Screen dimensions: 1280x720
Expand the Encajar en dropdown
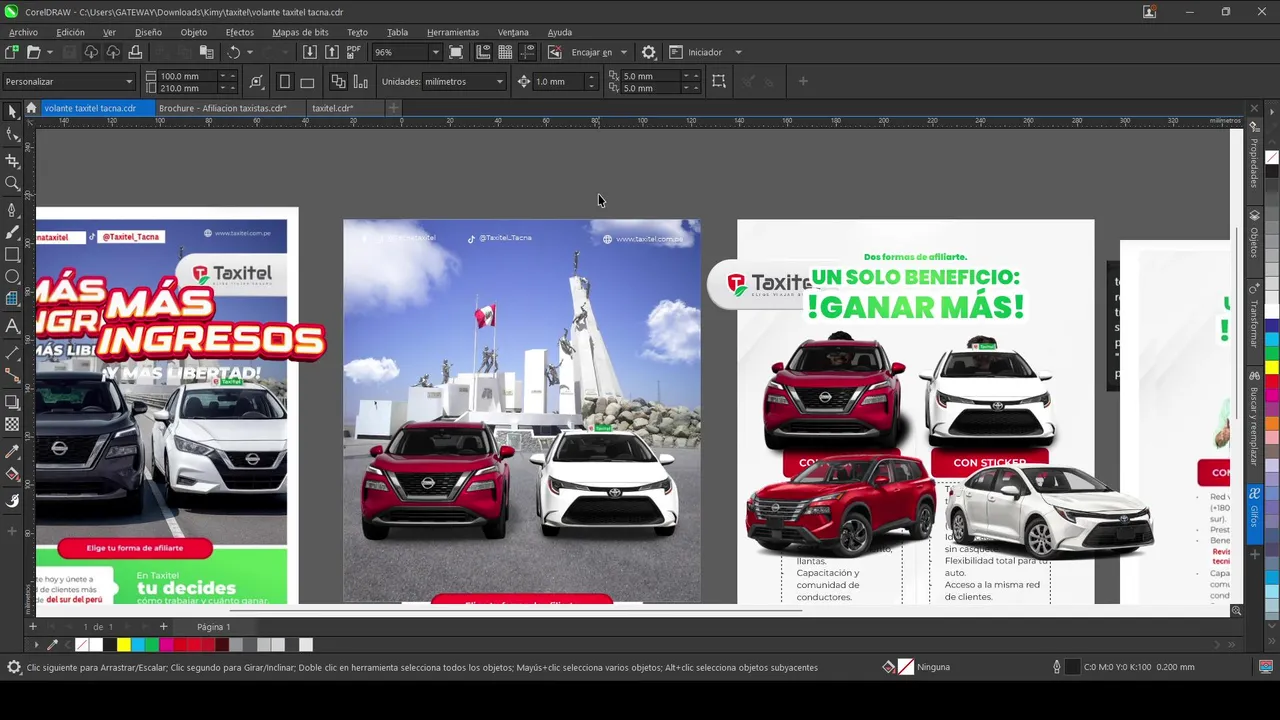point(623,52)
